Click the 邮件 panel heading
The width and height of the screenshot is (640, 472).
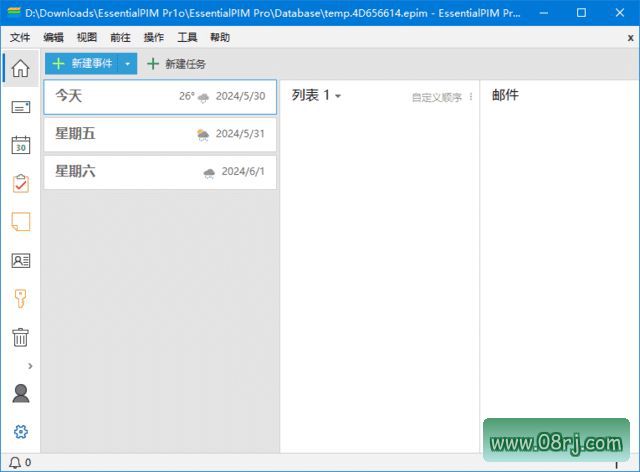click(505, 95)
